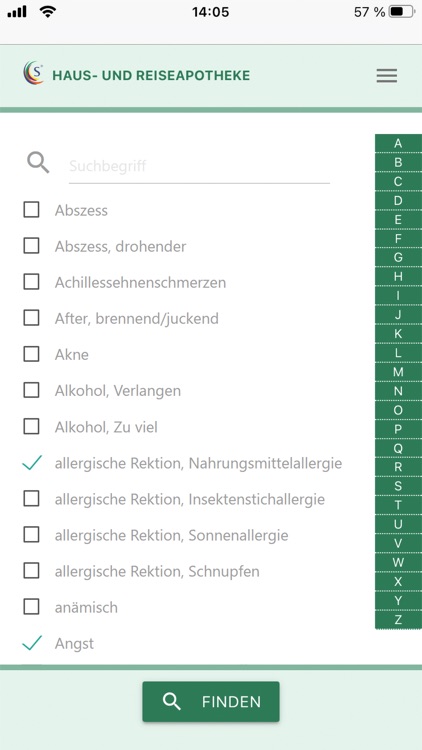The width and height of the screenshot is (422, 750).
Task: Click the FINDEN button
Action: pos(211,702)
